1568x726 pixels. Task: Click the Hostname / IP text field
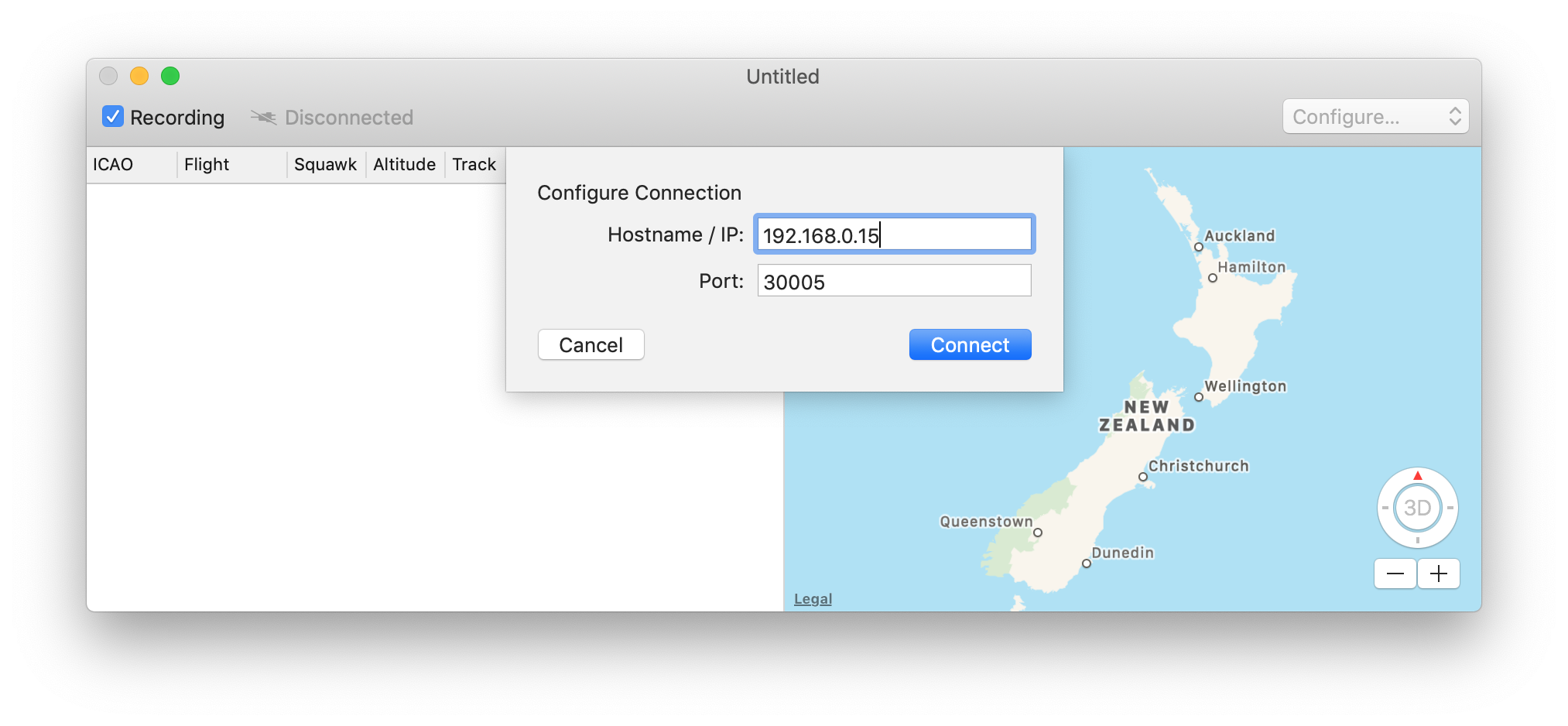click(x=894, y=235)
